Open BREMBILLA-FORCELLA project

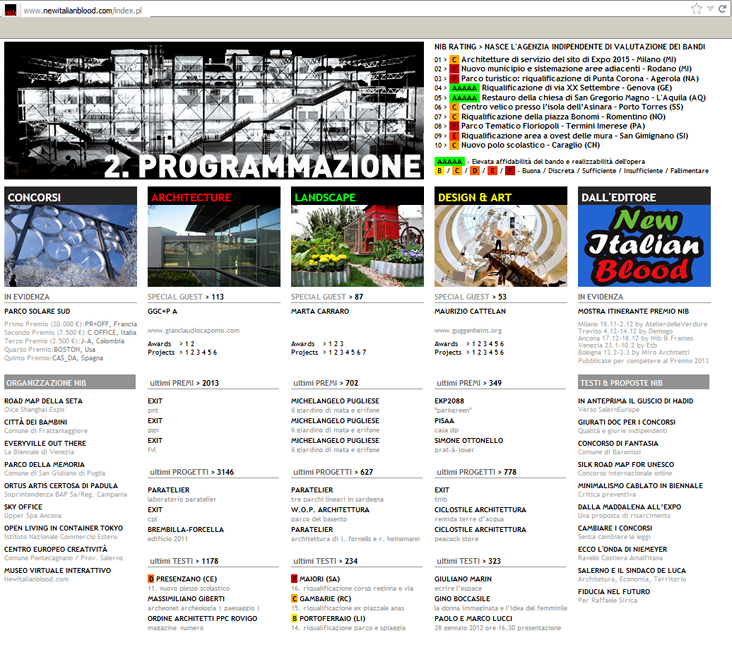pyautogui.click(x=186, y=530)
